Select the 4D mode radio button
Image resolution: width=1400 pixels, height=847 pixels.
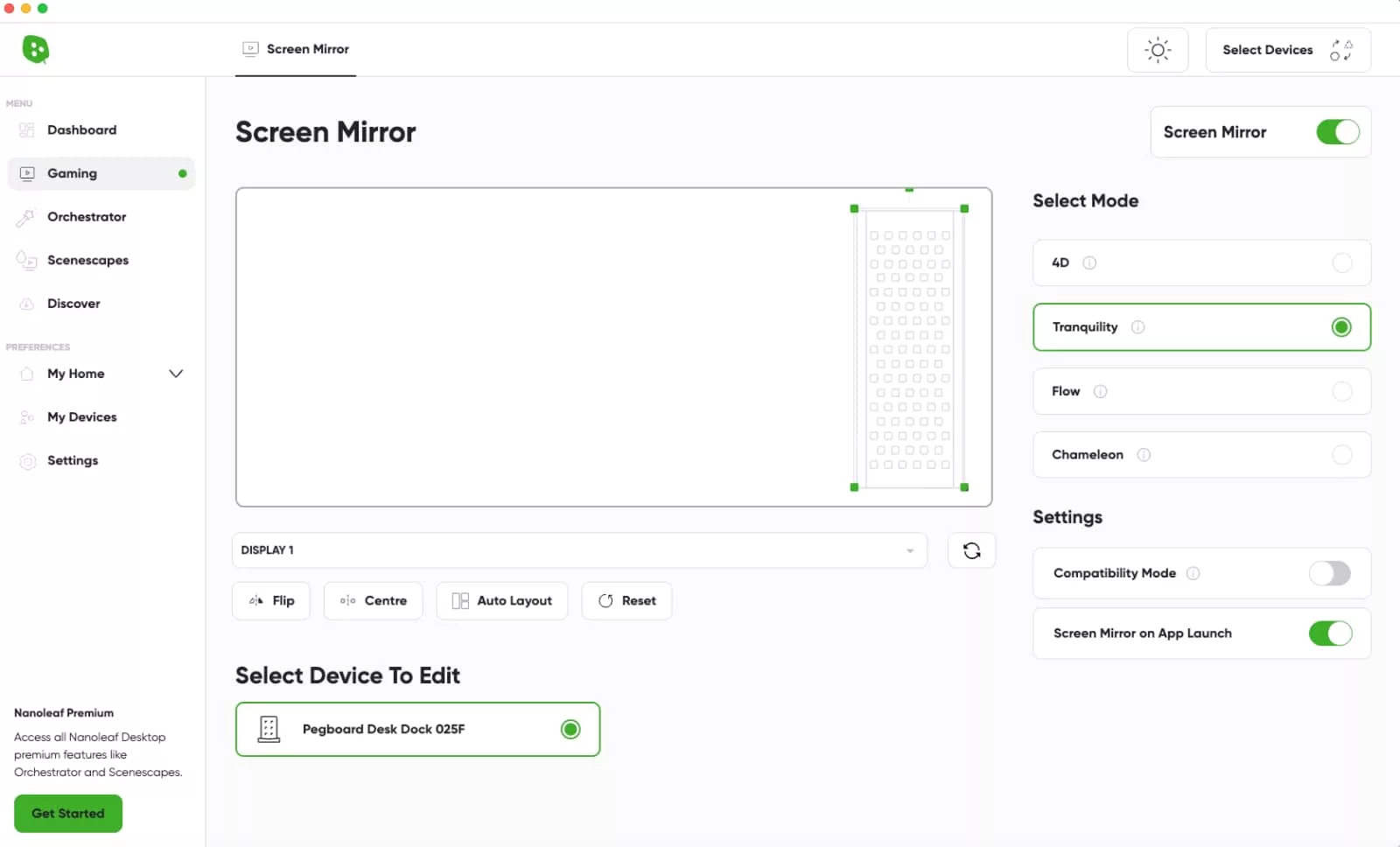[1341, 262]
